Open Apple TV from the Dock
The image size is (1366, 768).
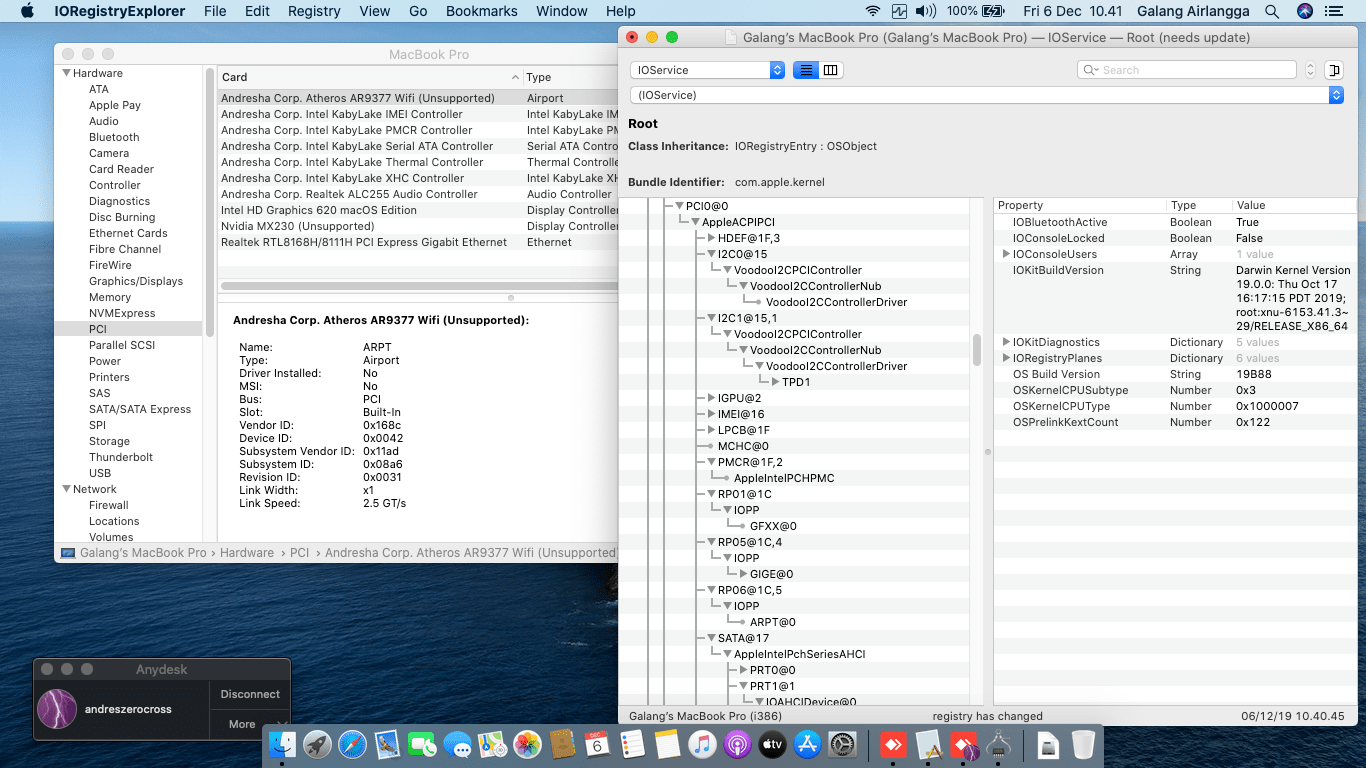[x=772, y=744]
